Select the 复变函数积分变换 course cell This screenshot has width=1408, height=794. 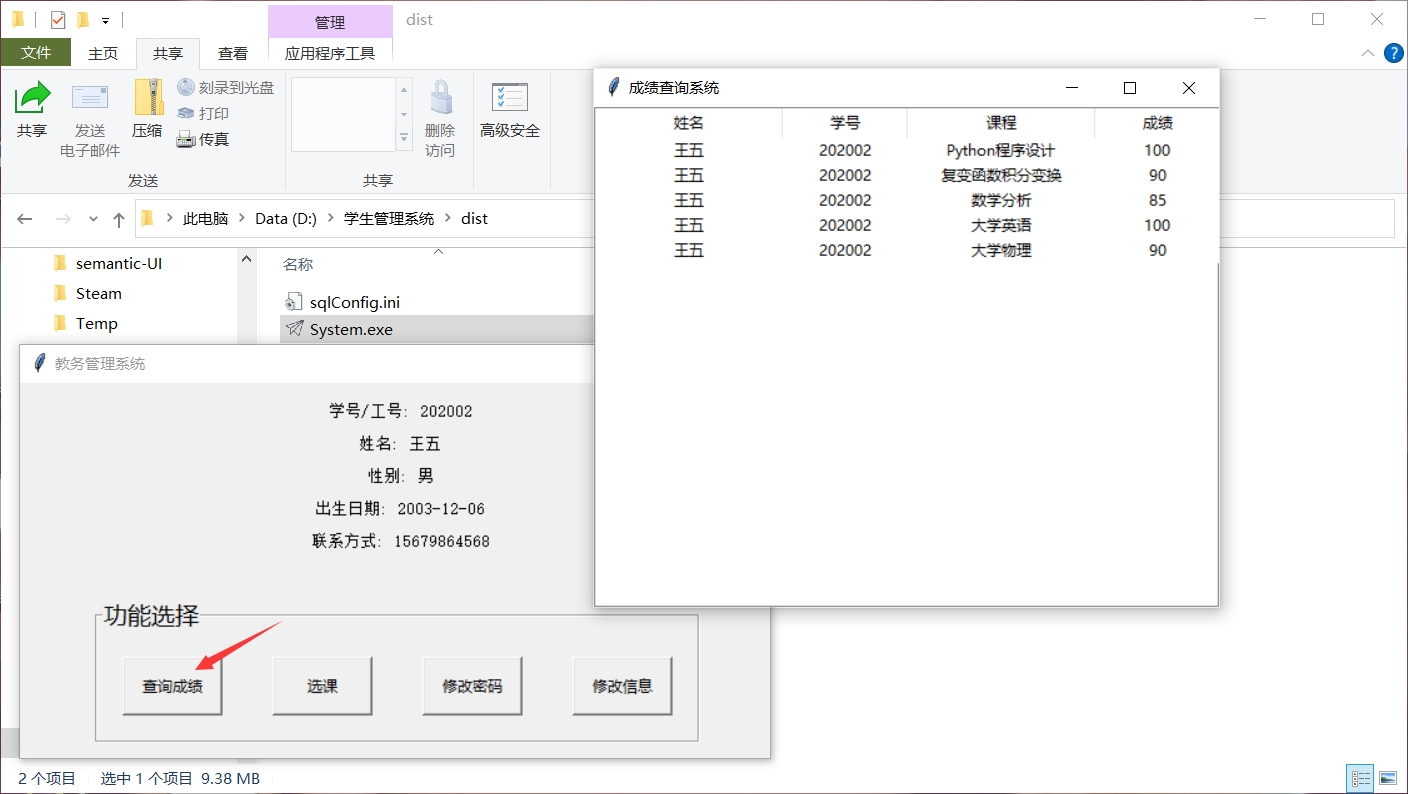point(1001,175)
